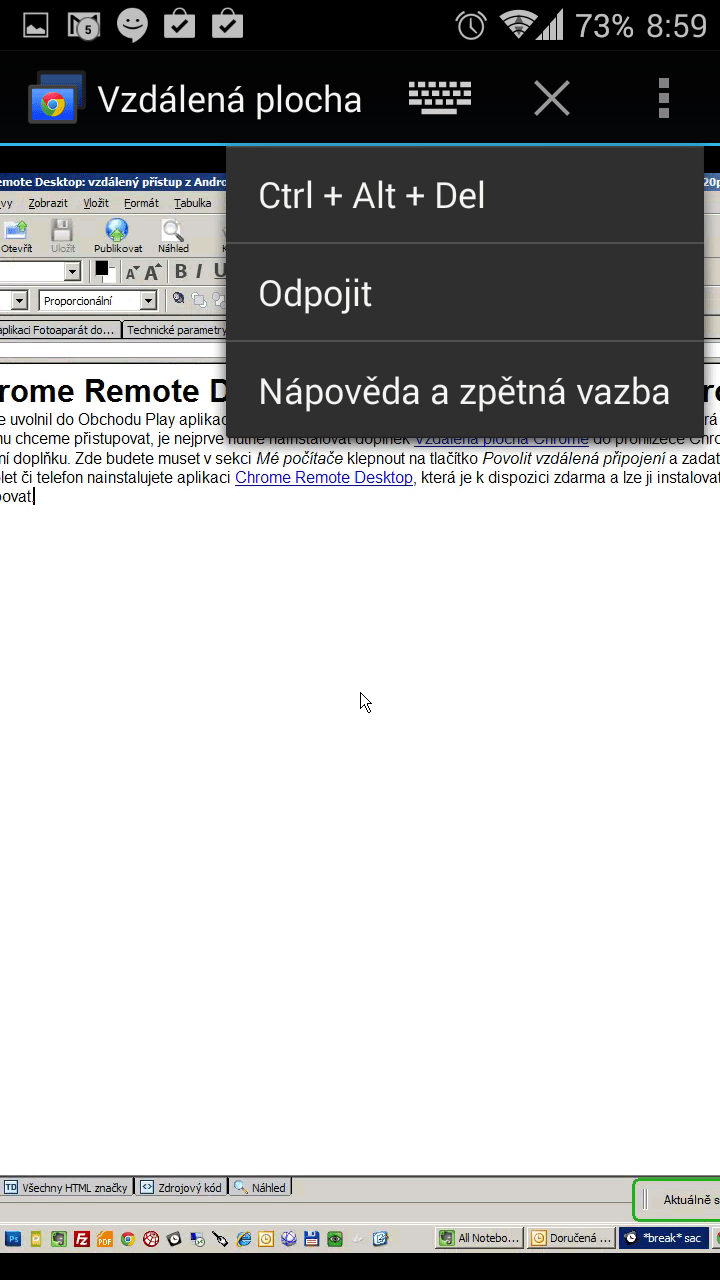Click the Photoshop icon in taskbar
Image resolution: width=720 pixels, height=1280 pixels.
14,1239
